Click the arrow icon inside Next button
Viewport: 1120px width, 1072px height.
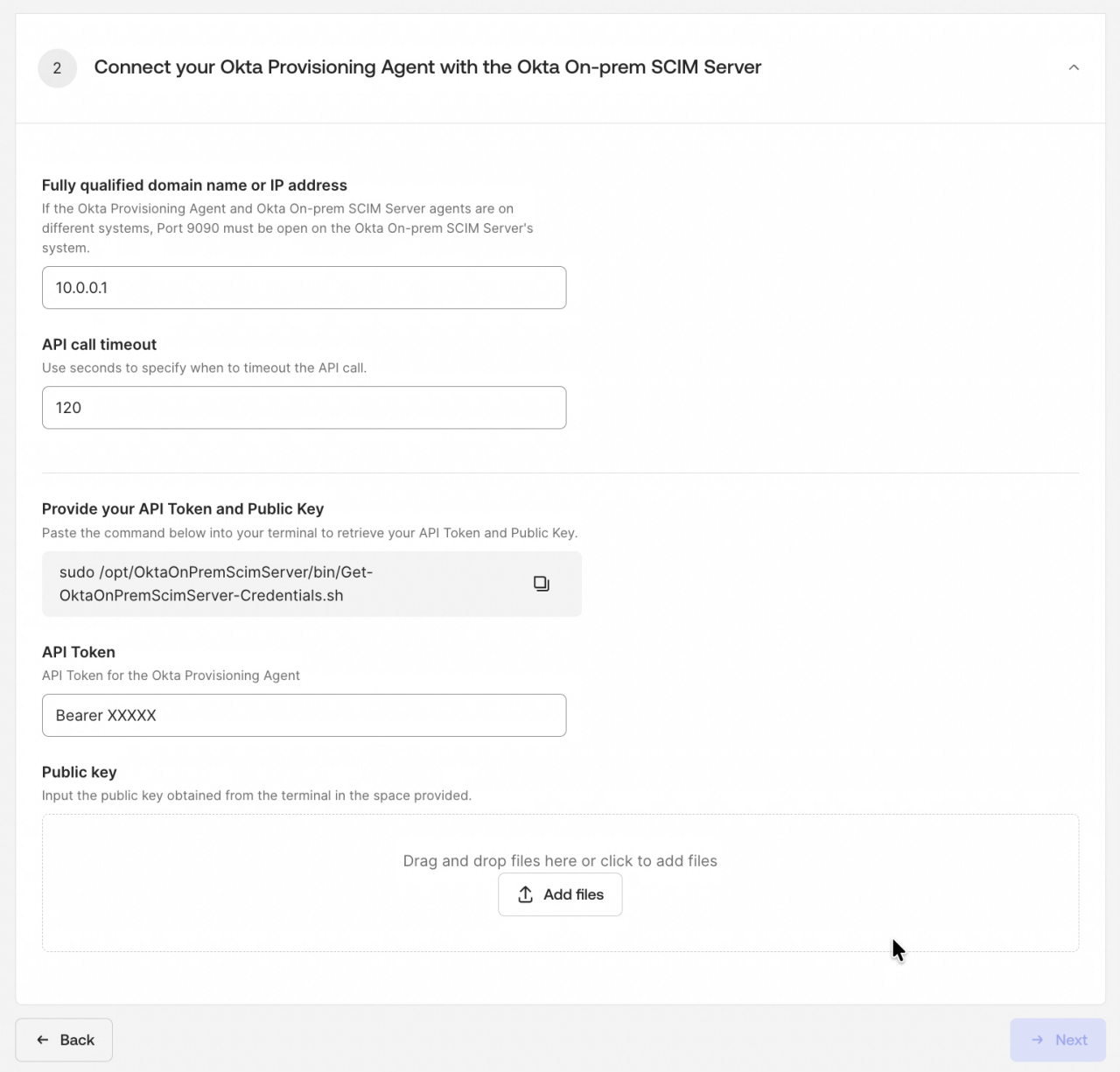coord(1039,1040)
